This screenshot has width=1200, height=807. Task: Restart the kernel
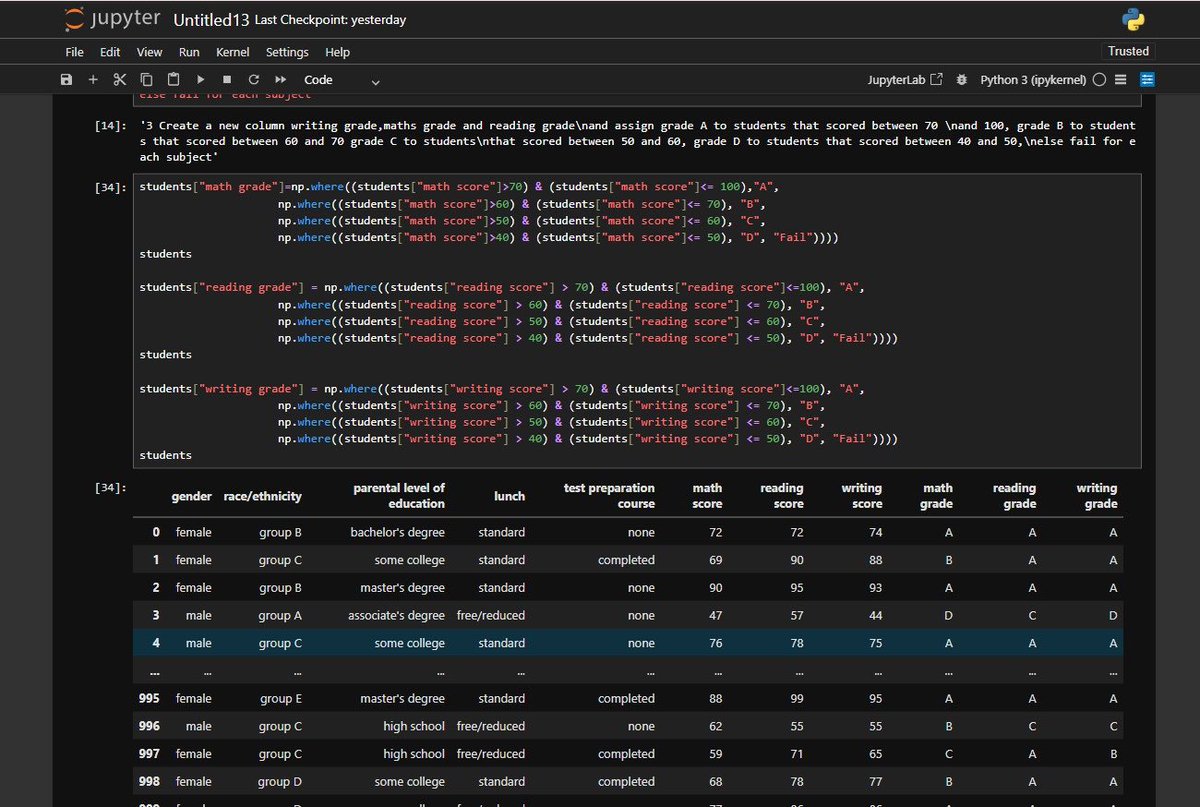(254, 80)
